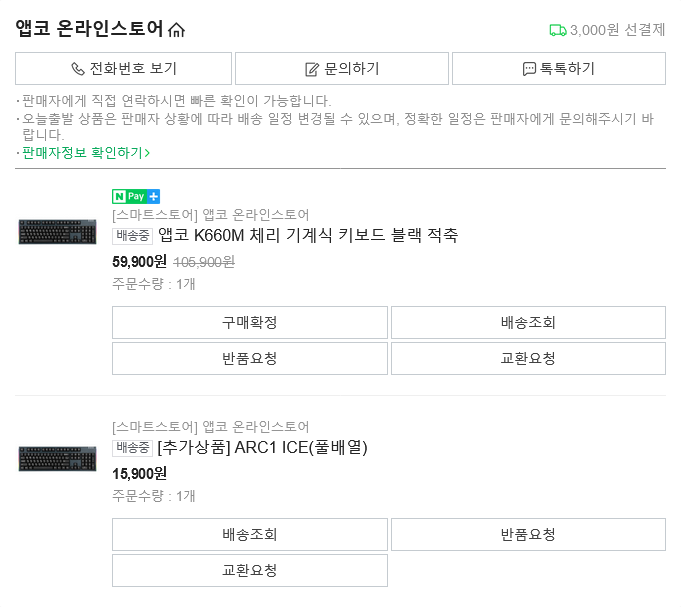Click the home icon beside 앱코 온라인스토어
Image resolution: width=681 pixels, height=607 pixels.
177,30
